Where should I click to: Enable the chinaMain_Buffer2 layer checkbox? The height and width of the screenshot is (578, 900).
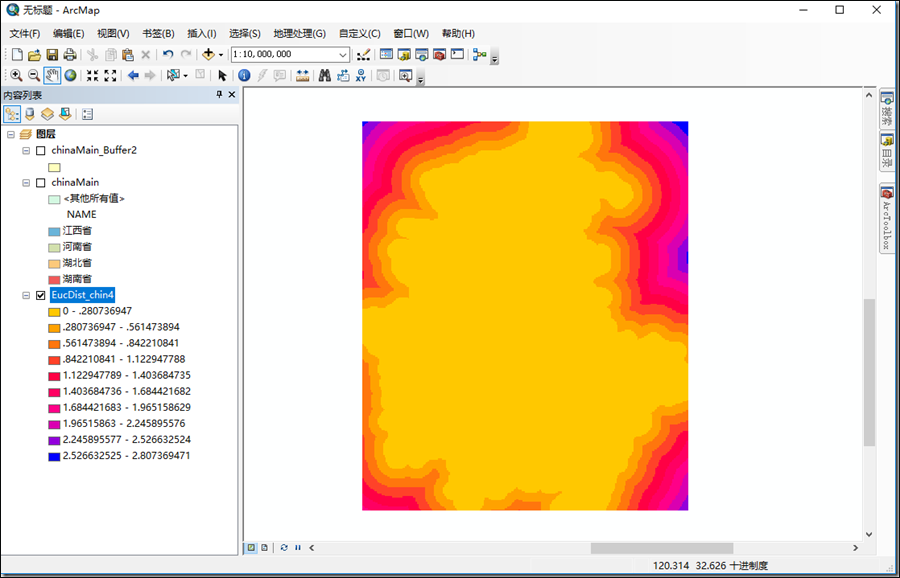tap(40, 150)
